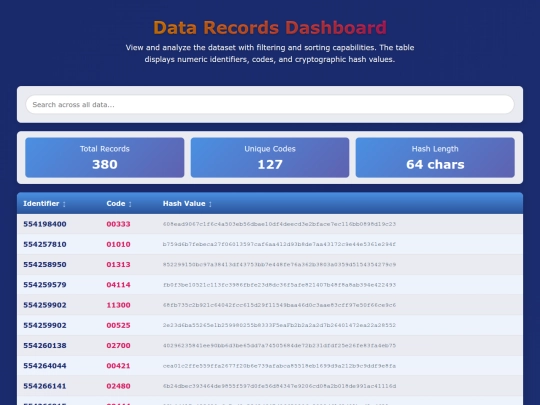540x405 pixels.
Task: Sort by the Identifier column header
Action: pyautogui.click(x=44, y=204)
